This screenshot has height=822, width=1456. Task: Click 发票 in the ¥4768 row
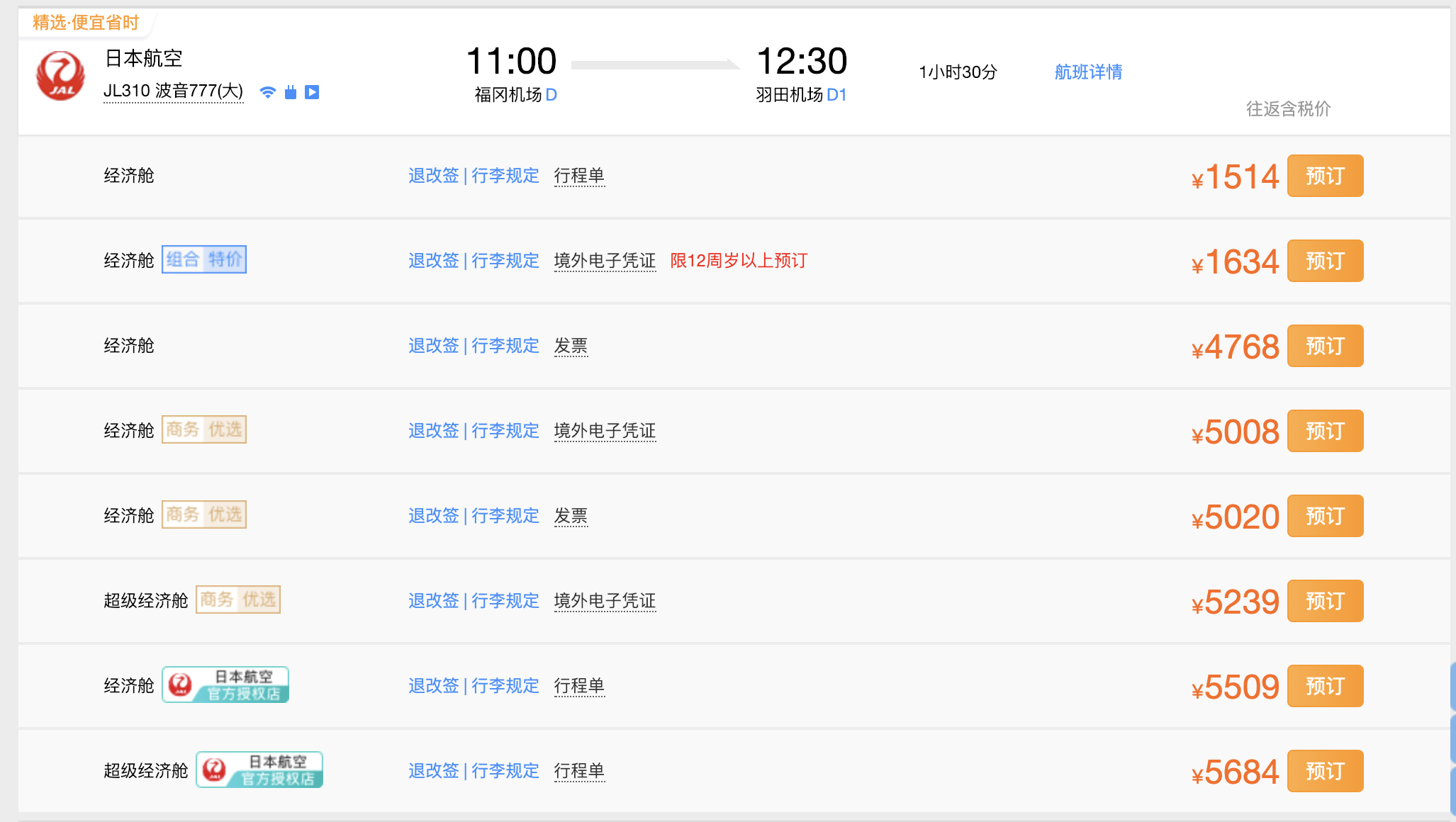point(571,346)
